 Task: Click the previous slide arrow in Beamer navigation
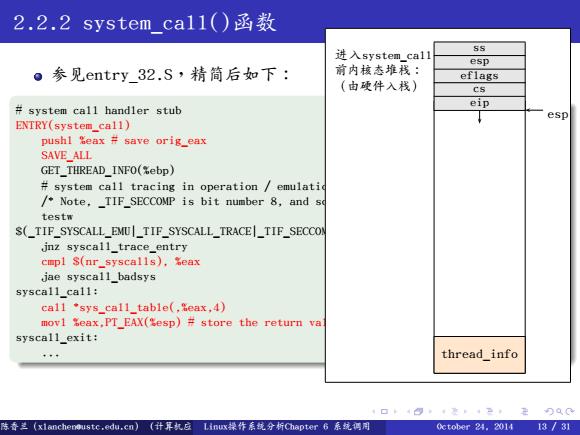click(374, 411)
